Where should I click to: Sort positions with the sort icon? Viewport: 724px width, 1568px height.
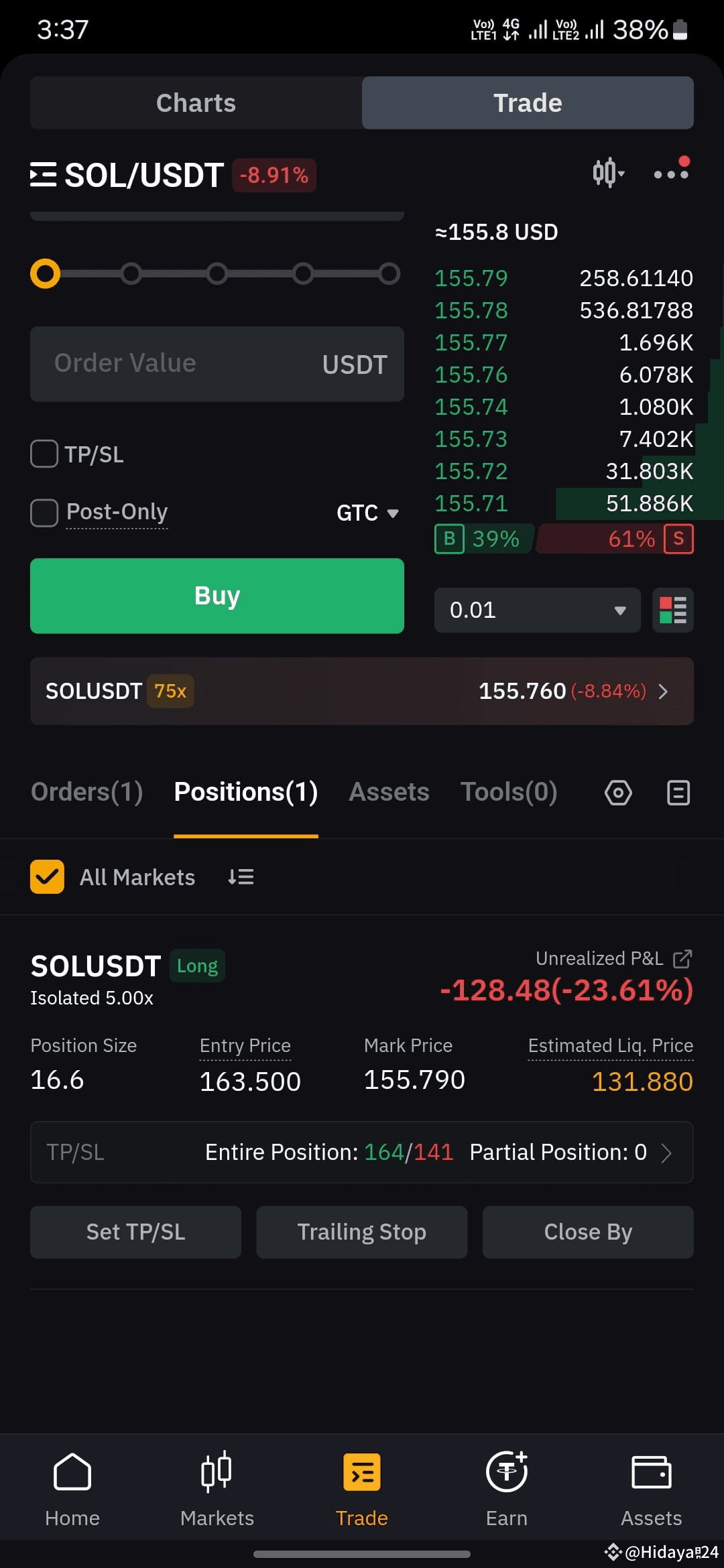coord(241,876)
